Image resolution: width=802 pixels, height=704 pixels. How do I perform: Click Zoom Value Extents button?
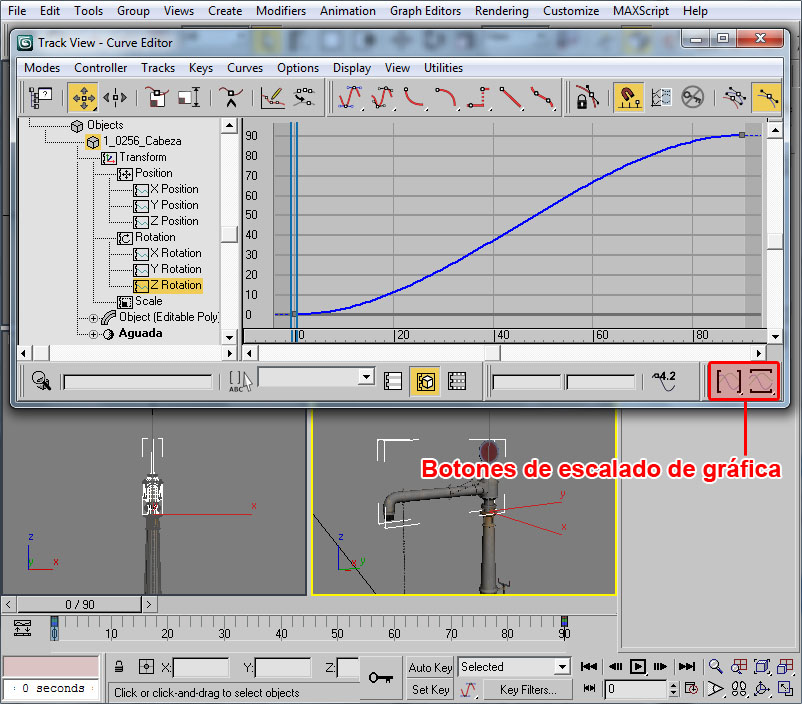[762, 381]
